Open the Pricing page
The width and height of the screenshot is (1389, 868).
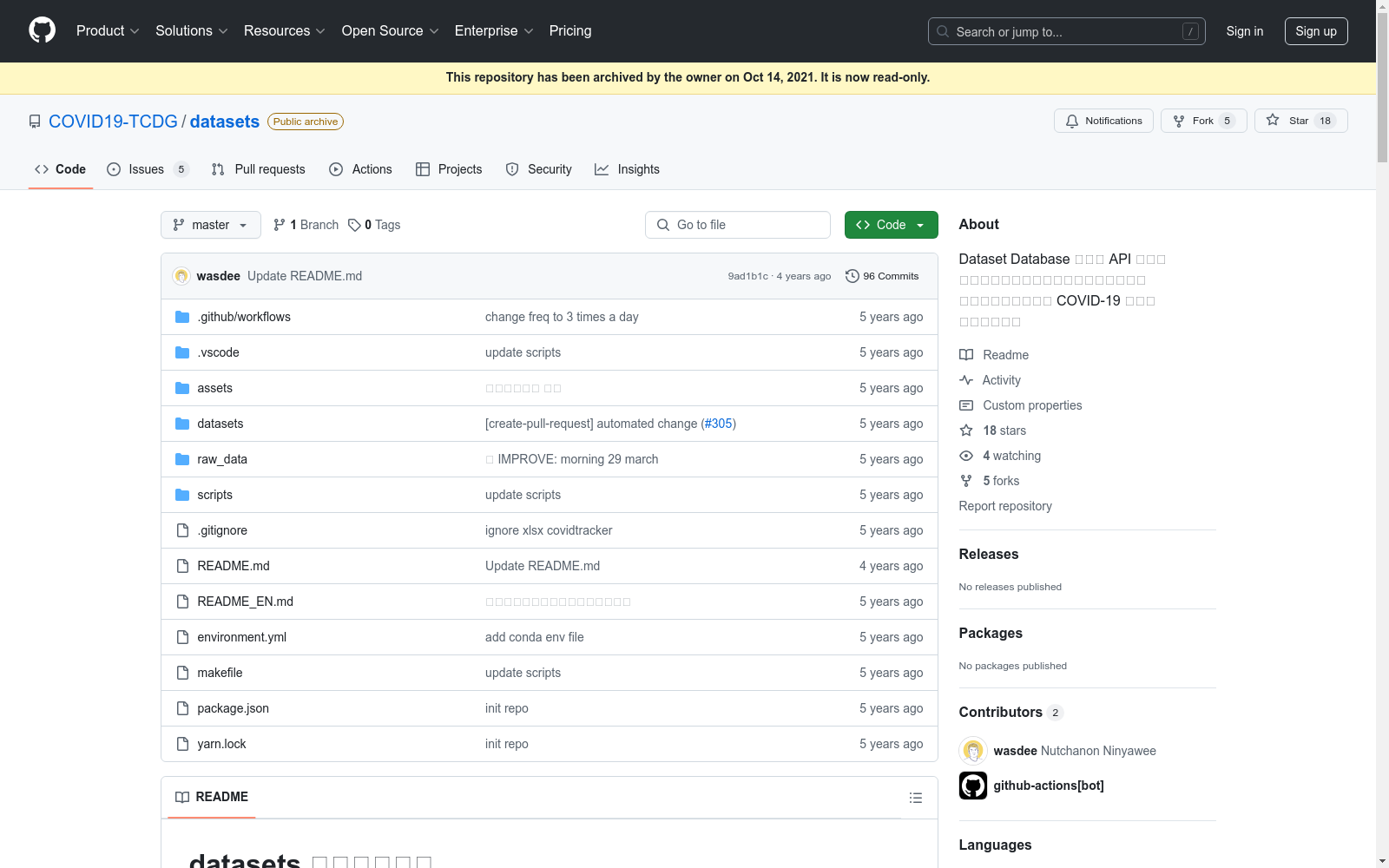point(570,31)
